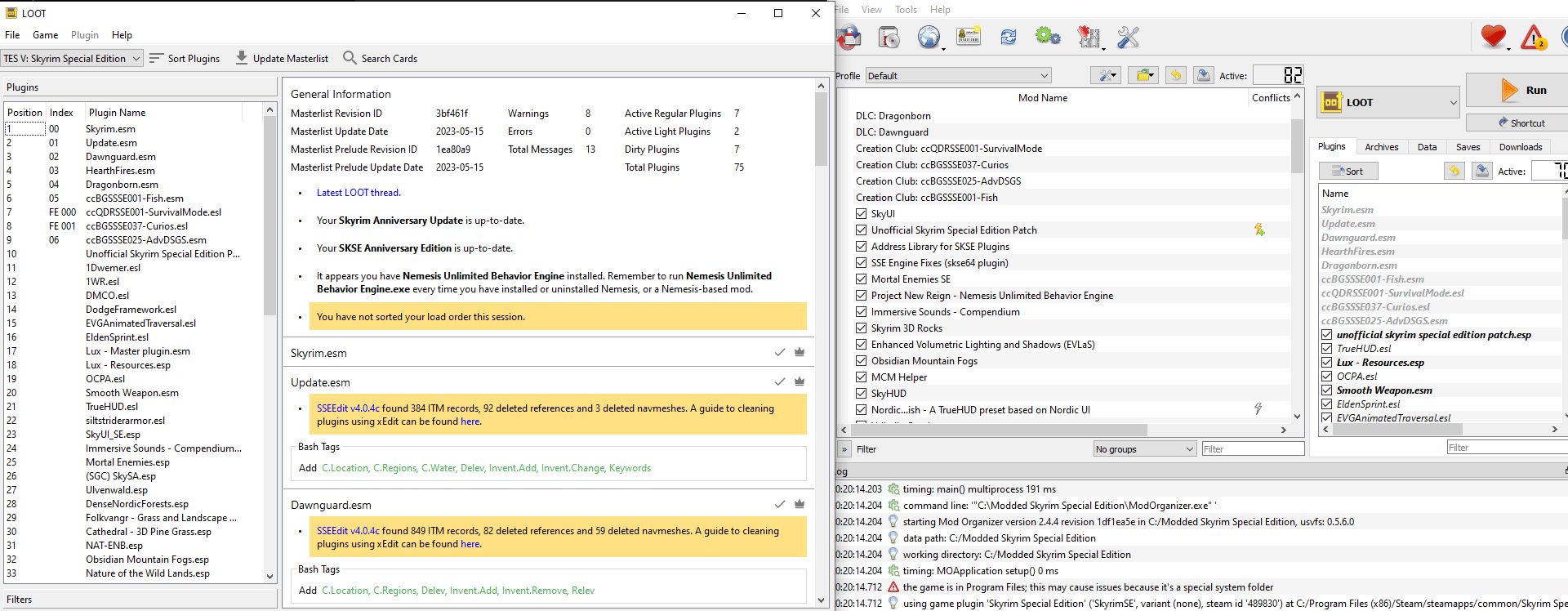Click the crown icon on Skyrim.esm card
Screen dimensions: 1568x611
pyautogui.click(x=800, y=352)
